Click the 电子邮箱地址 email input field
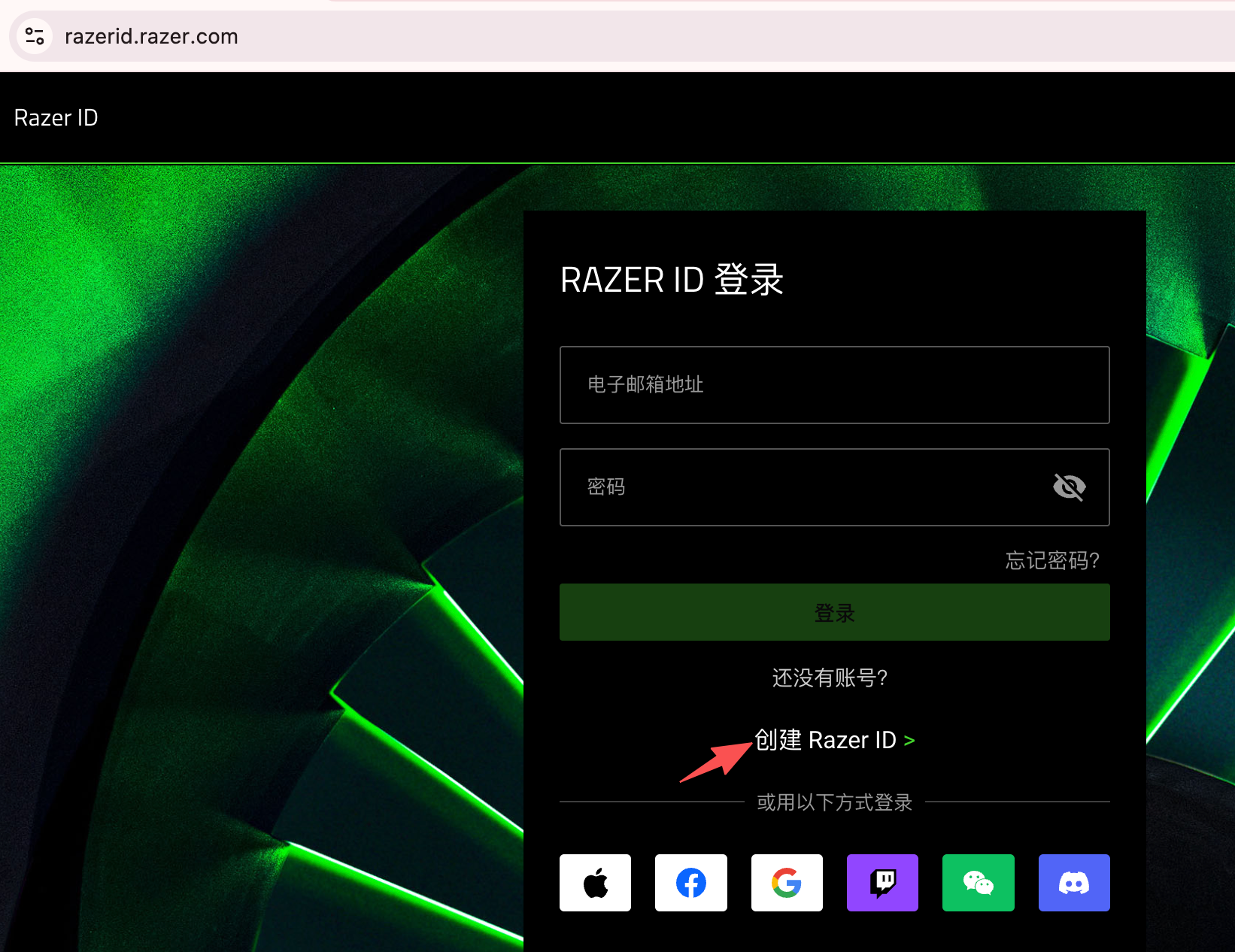Viewport: 1235px width, 952px height. pos(834,385)
